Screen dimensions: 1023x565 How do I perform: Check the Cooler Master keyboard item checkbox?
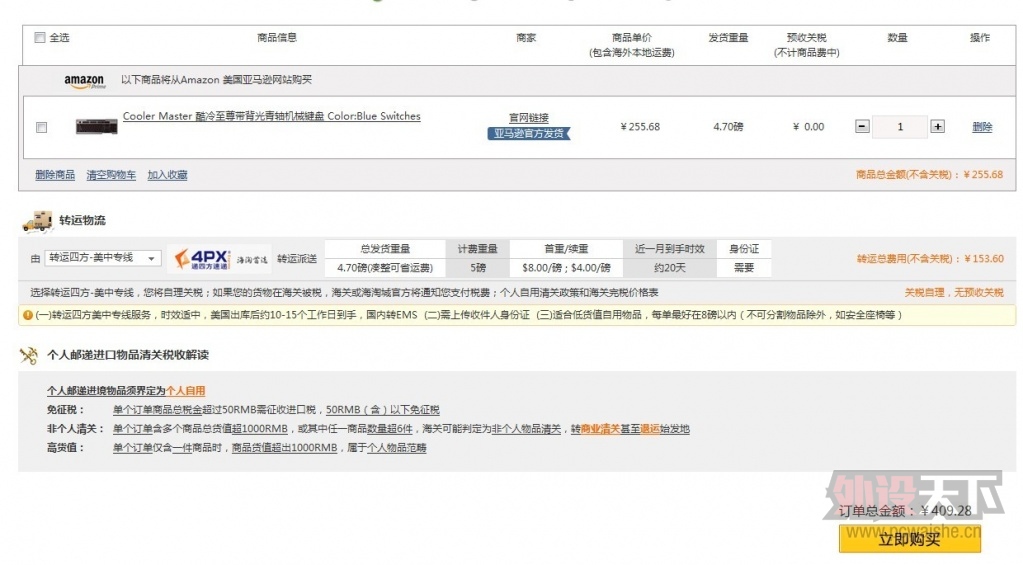42,127
